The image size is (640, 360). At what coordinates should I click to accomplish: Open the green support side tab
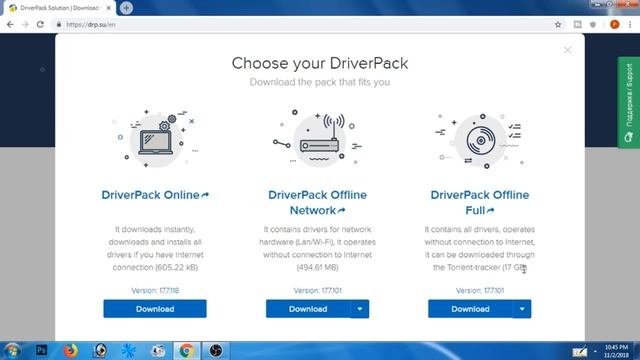pyautogui.click(x=629, y=102)
